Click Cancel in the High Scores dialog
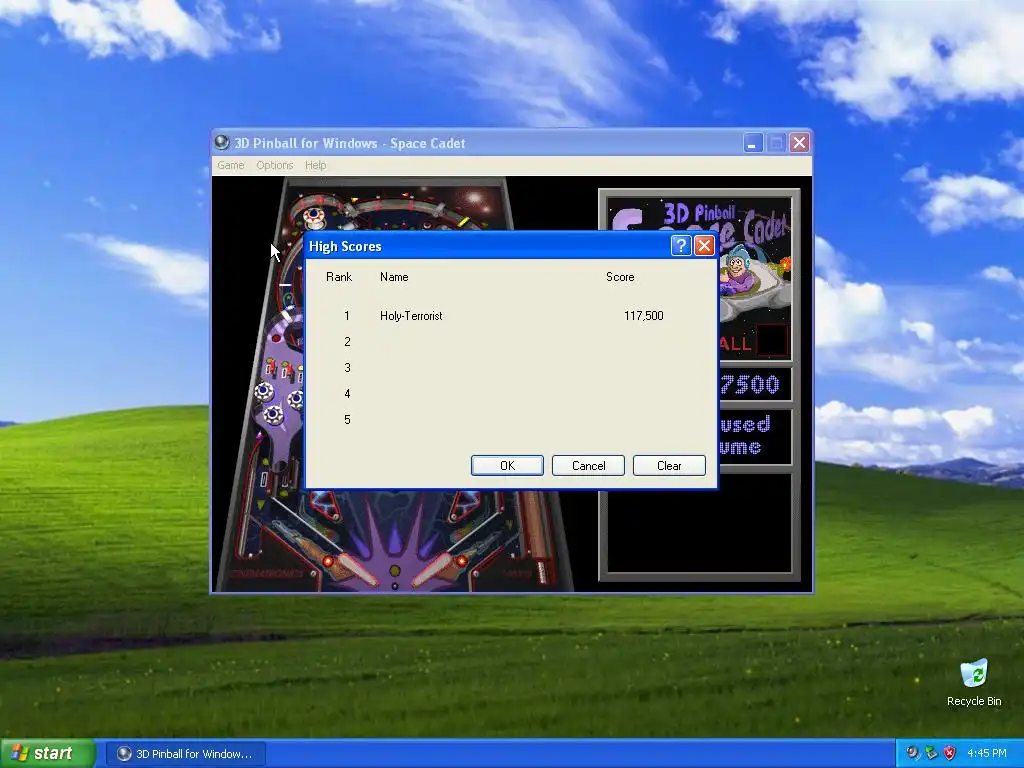1024x768 pixels. [588, 466]
